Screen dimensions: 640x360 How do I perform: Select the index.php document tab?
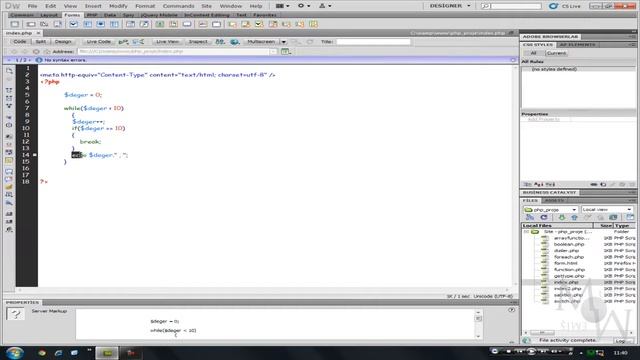click(x=19, y=33)
